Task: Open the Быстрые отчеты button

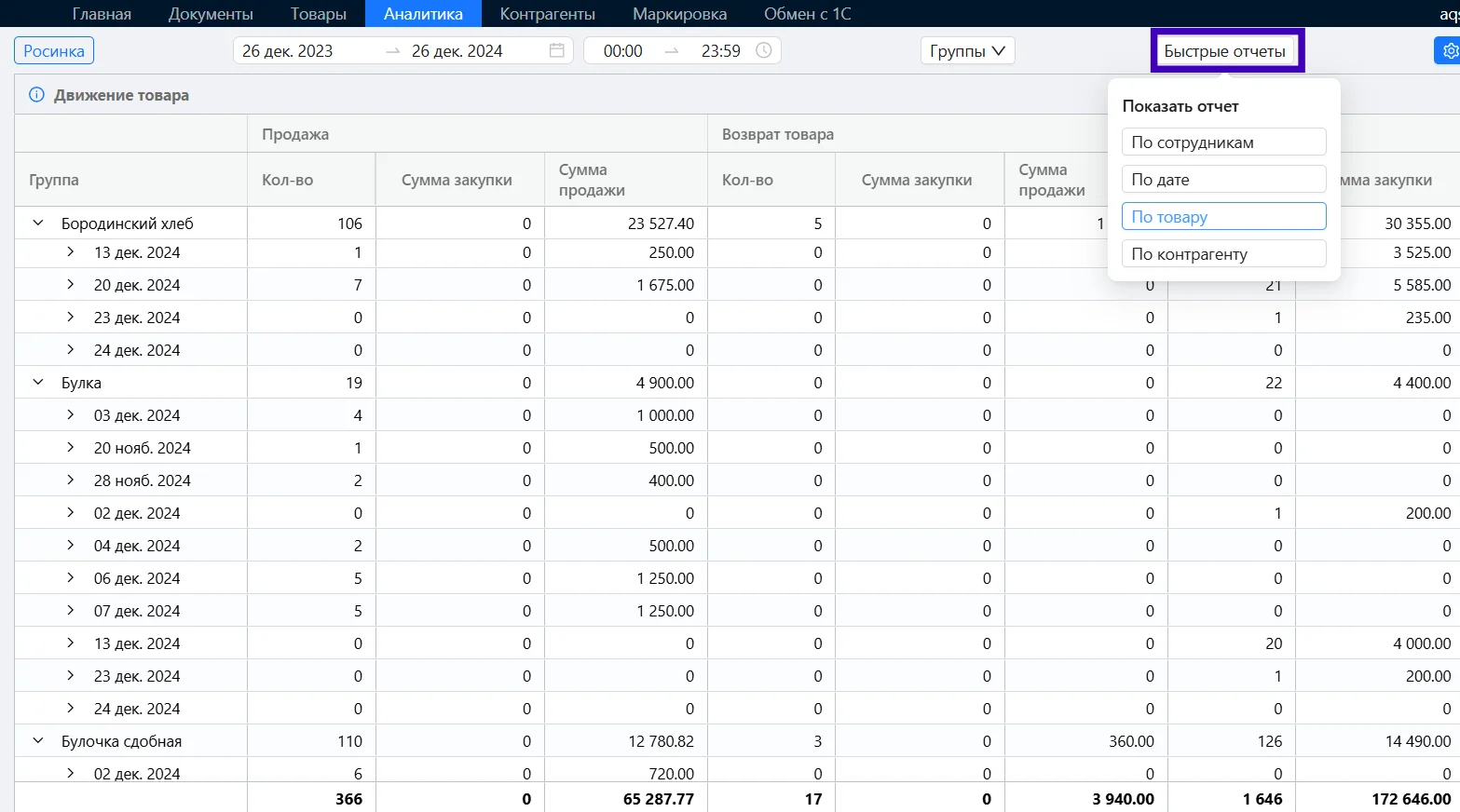Action: (x=1224, y=50)
